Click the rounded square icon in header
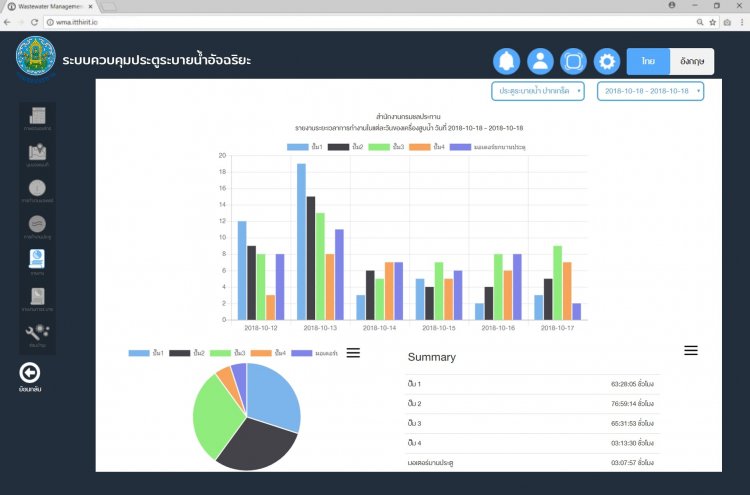The height and width of the screenshot is (495, 750). tap(573, 61)
